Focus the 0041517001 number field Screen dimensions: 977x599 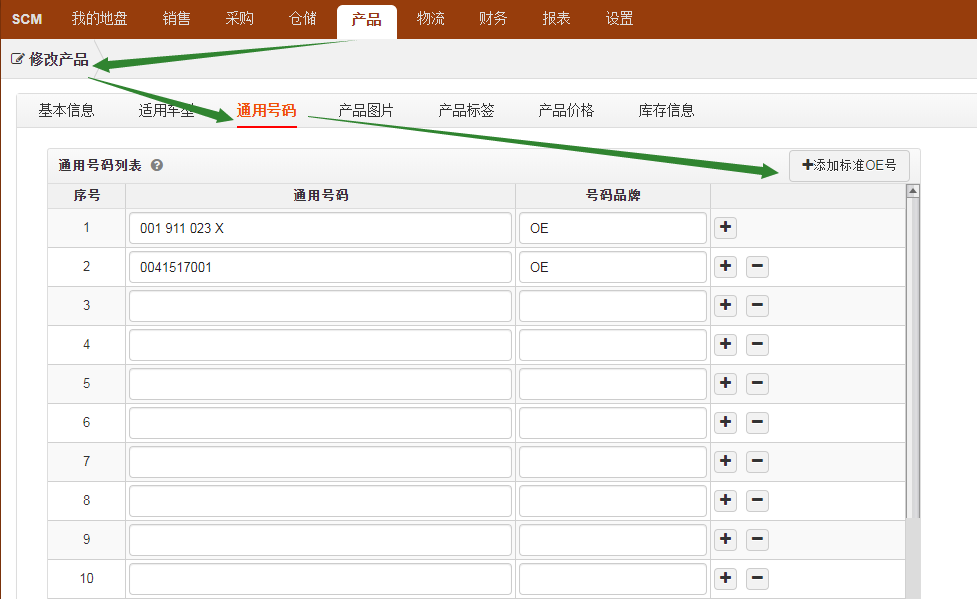pyautogui.click(x=320, y=267)
